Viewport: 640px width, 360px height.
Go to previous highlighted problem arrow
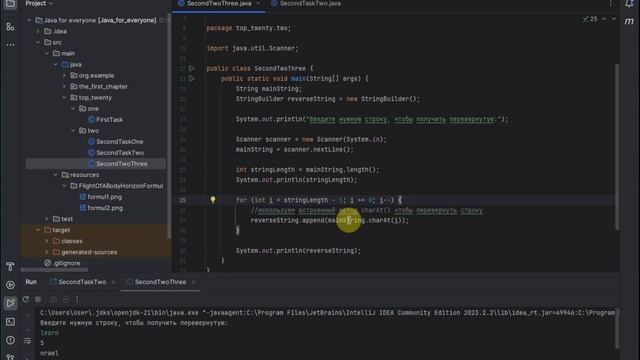click(604, 19)
